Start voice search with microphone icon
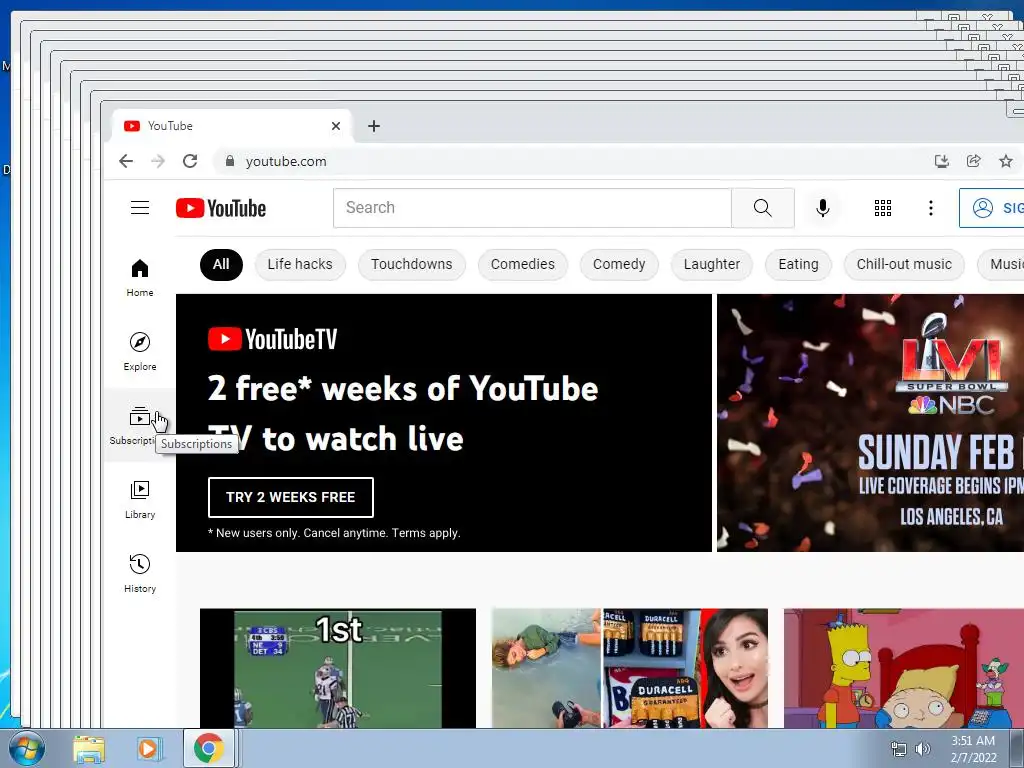 pos(823,208)
